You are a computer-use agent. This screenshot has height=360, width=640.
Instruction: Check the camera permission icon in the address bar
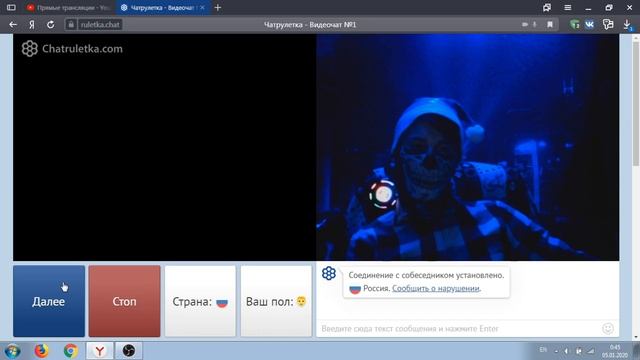[525, 24]
